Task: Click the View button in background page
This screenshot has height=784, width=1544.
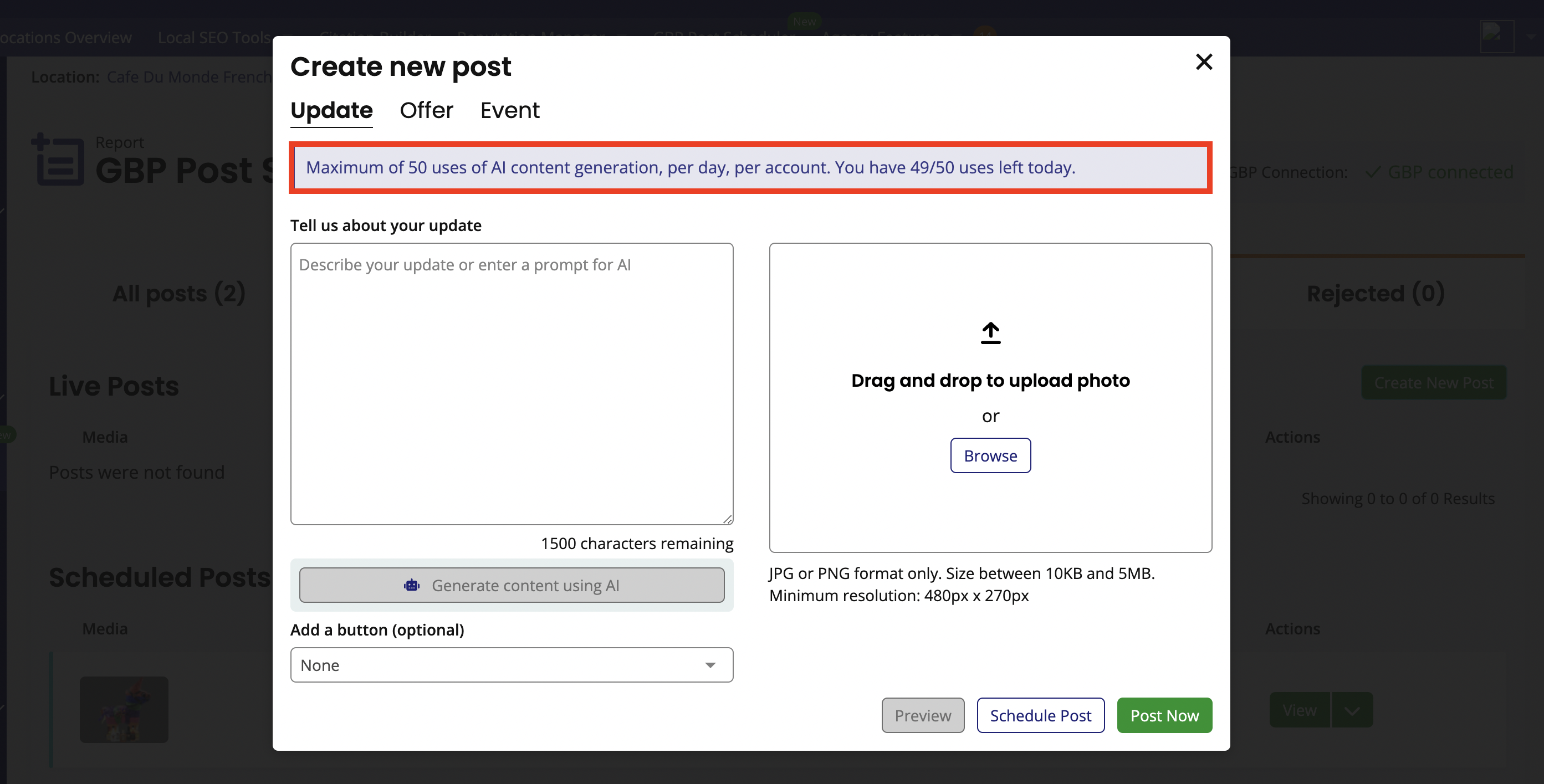Action: pyautogui.click(x=1300, y=710)
